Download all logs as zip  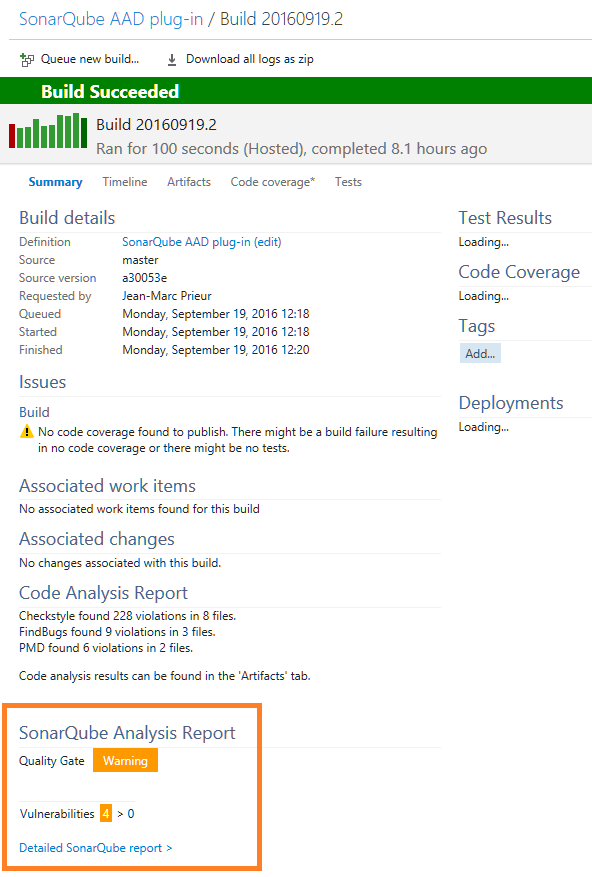[240, 59]
